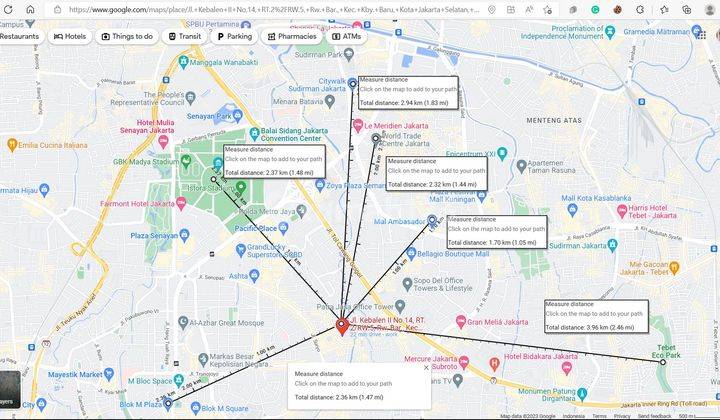Click the Read aloud icon
This screenshot has height=420, width=720.
[529, 9]
